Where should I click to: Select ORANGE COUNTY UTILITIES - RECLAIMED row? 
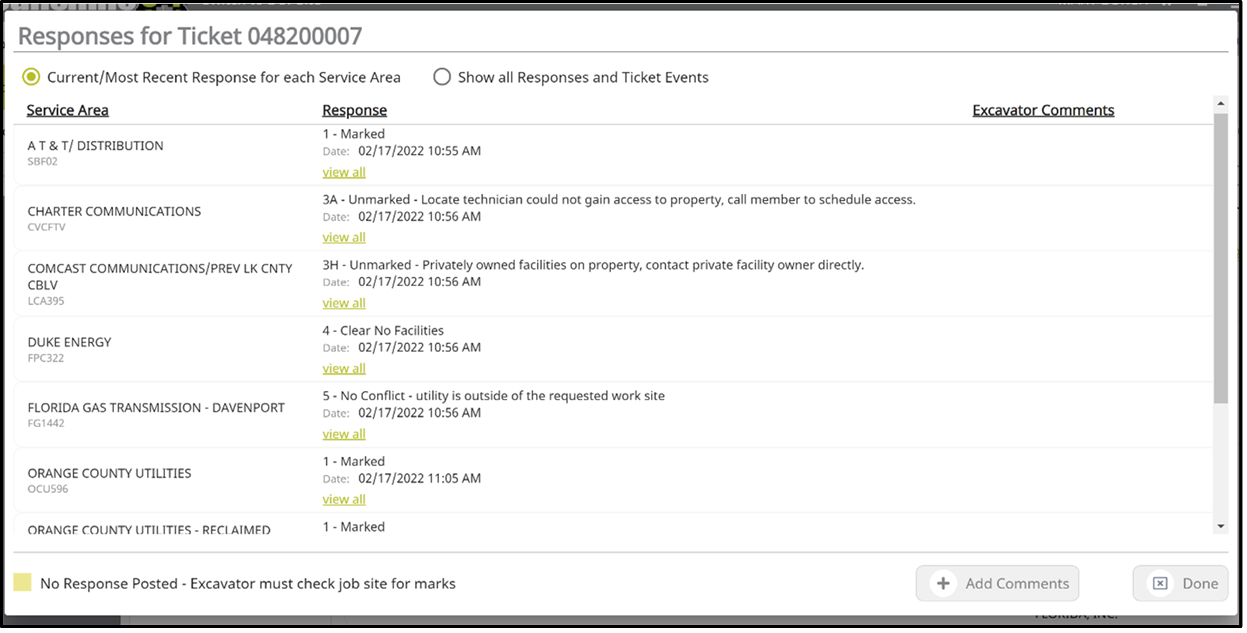pyautogui.click(x=149, y=529)
